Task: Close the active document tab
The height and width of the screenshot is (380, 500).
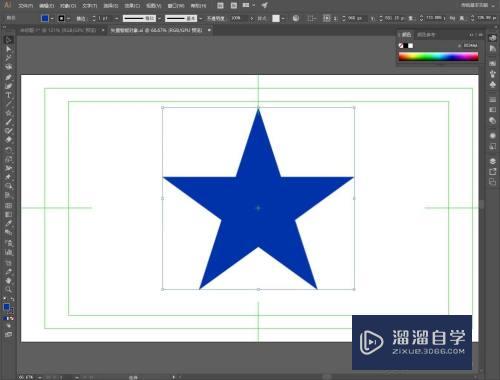Action: click(x=209, y=30)
